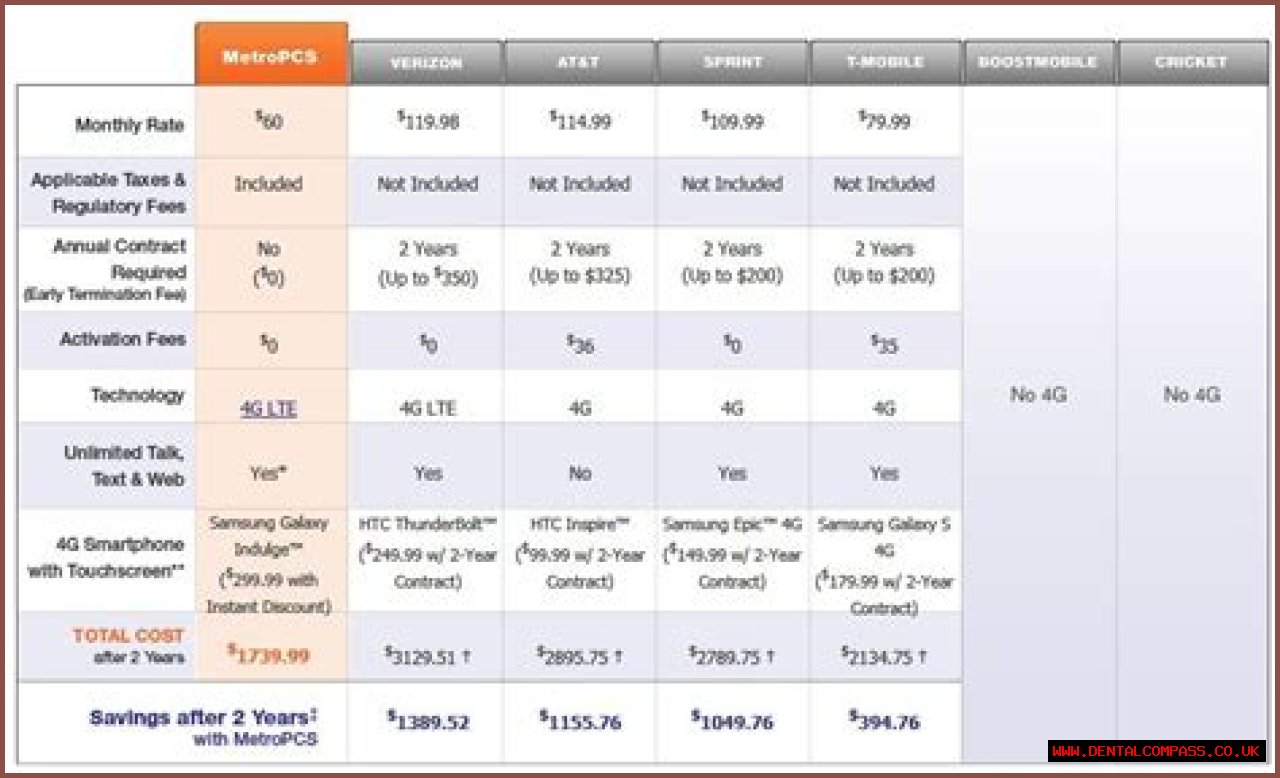
Task: Click the Monthly Rate row label
Action: click(129, 126)
